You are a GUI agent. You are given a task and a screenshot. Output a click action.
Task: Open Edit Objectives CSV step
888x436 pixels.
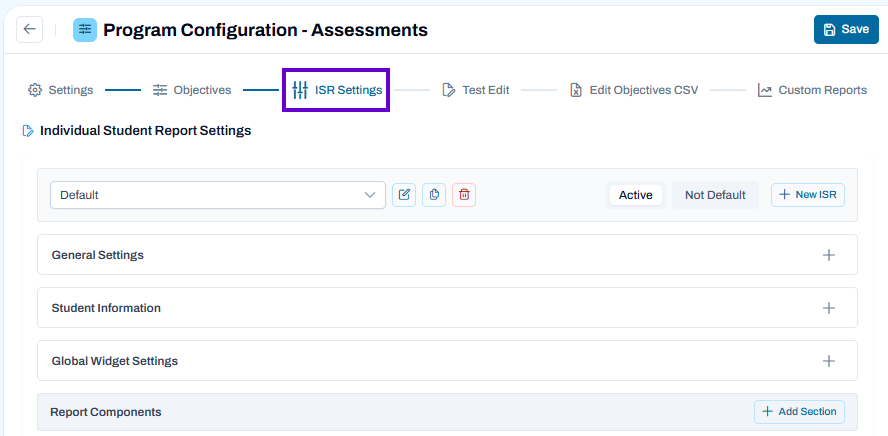coord(634,90)
